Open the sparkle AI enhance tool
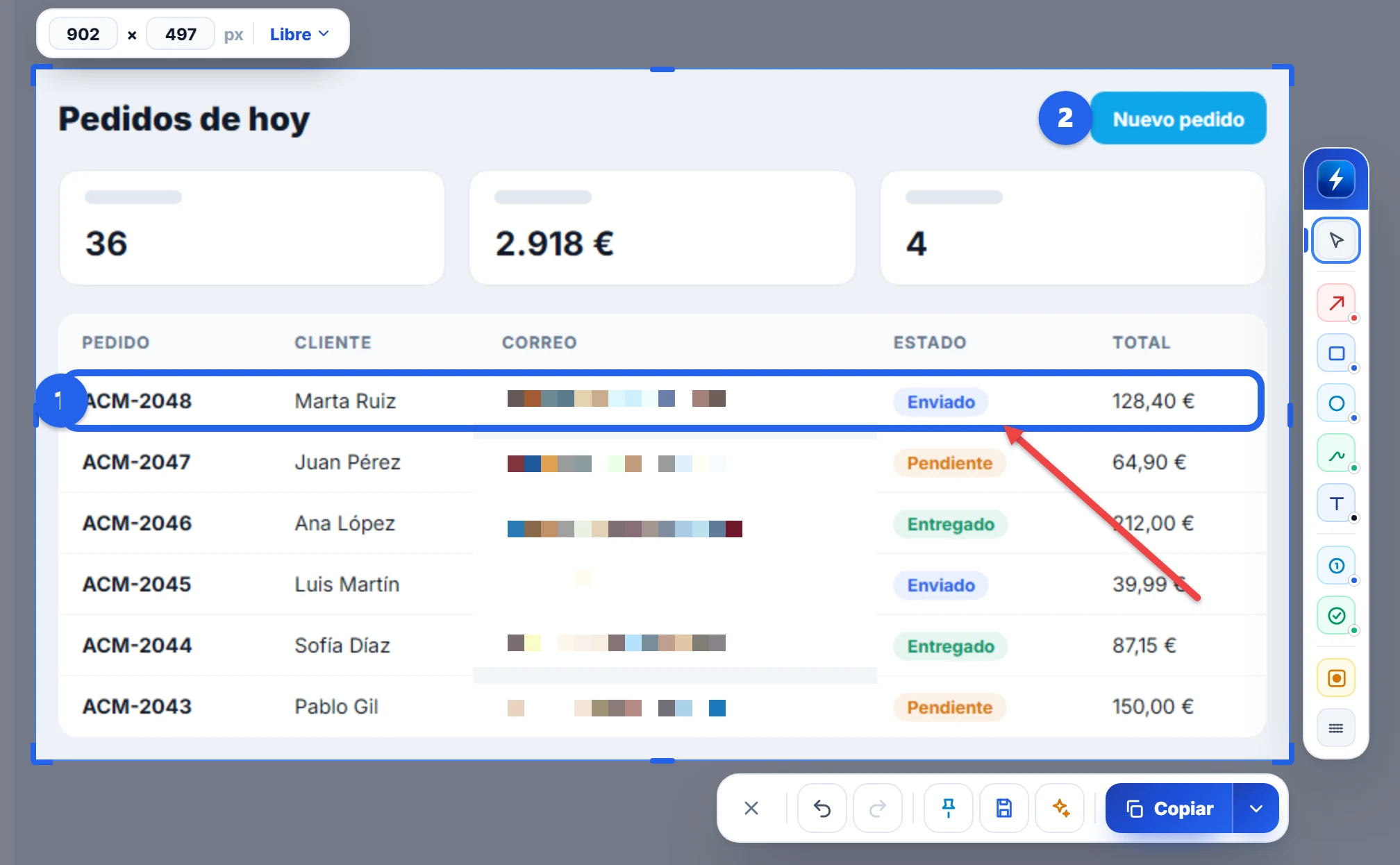The height and width of the screenshot is (865, 1400). (x=1060, y=808)
